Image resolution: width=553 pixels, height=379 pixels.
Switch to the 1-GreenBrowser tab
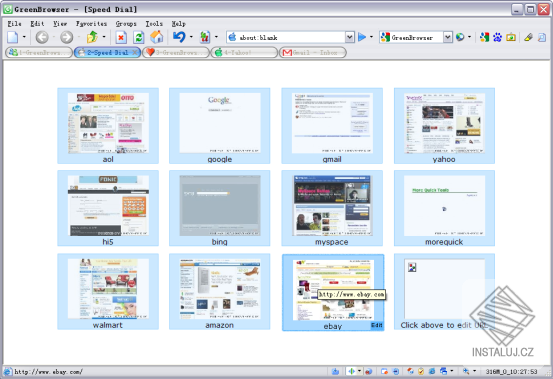pos(39,53)
